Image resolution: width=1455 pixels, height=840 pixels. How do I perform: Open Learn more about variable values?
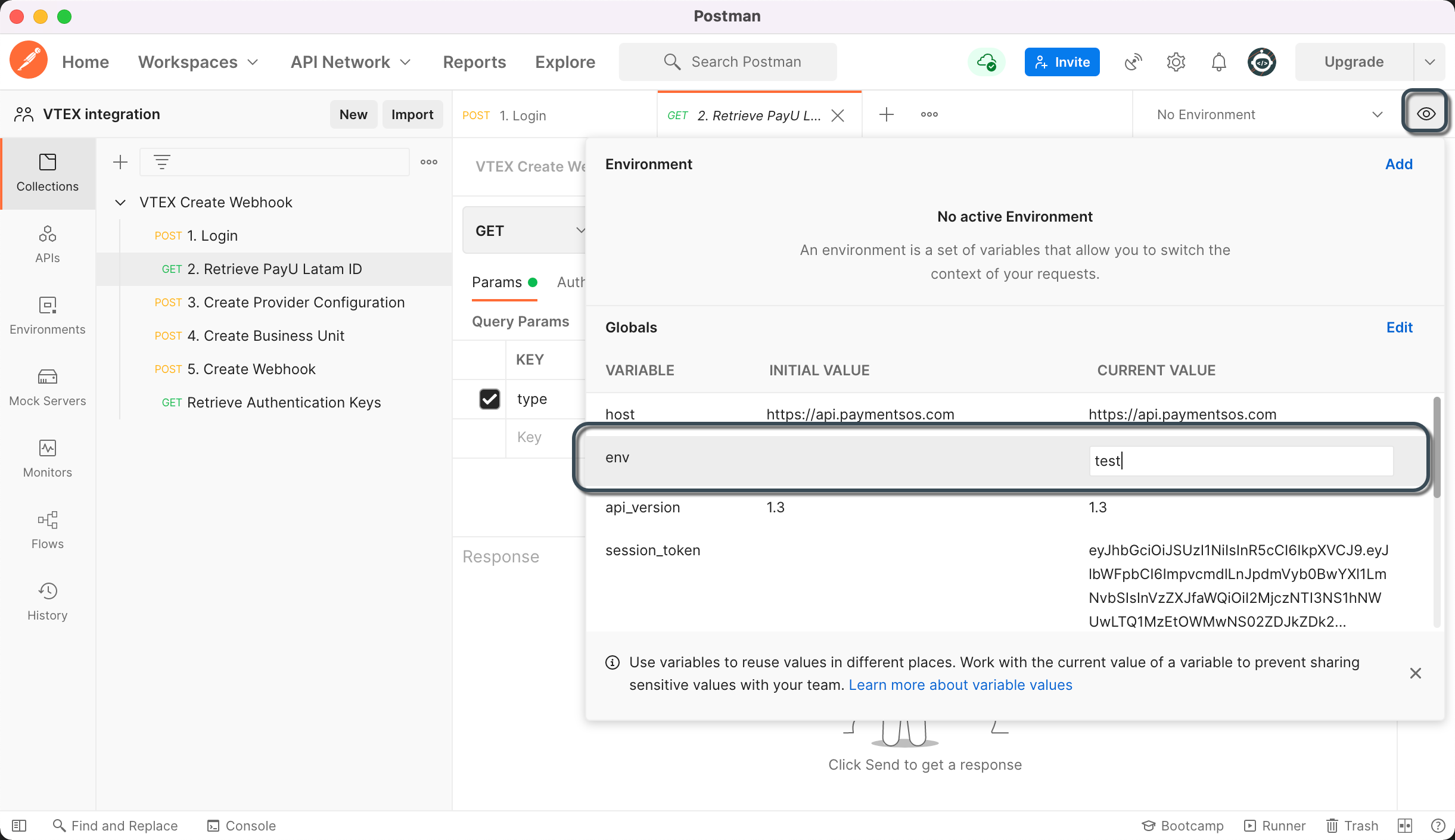click(960, 685)
